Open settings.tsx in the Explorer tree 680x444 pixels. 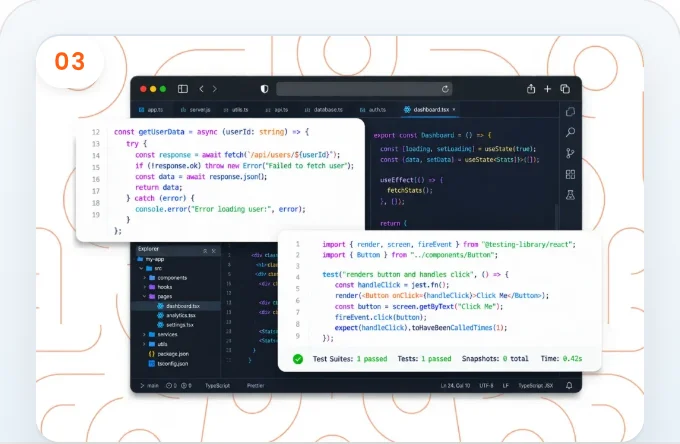[176, 325]
